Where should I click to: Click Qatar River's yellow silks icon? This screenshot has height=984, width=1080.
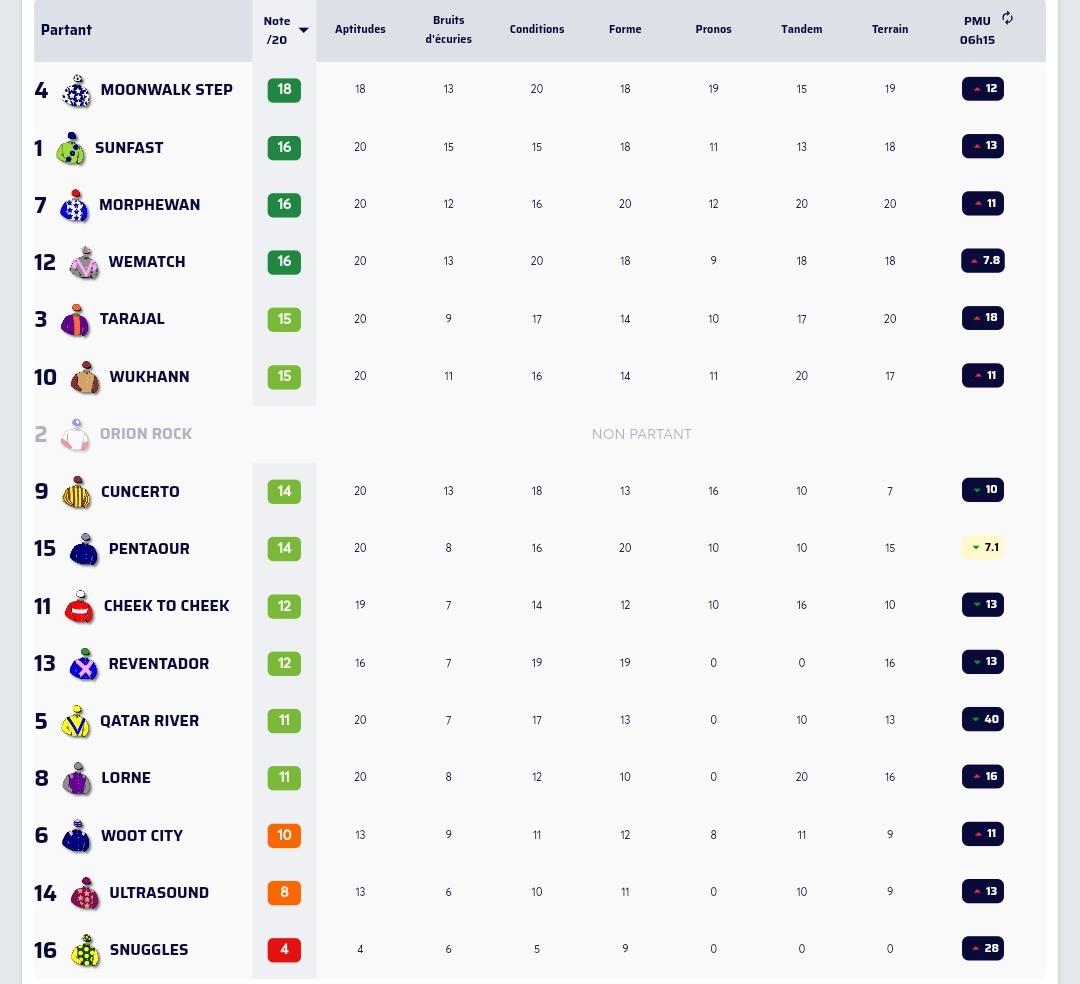[76, 722]
